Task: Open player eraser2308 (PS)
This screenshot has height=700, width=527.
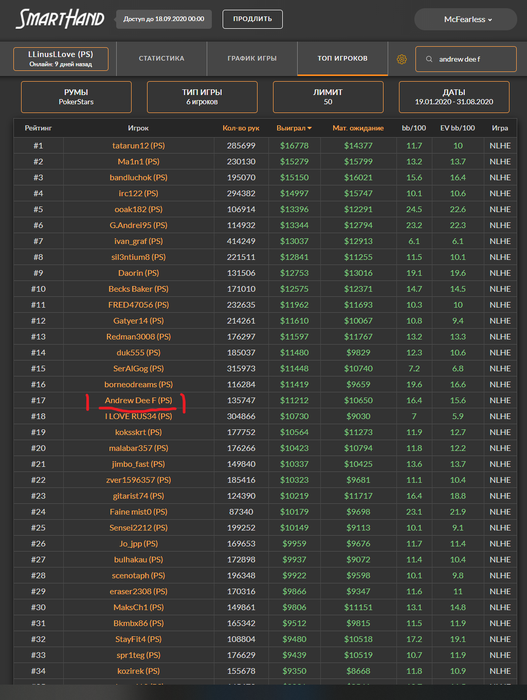Action: 138,592
